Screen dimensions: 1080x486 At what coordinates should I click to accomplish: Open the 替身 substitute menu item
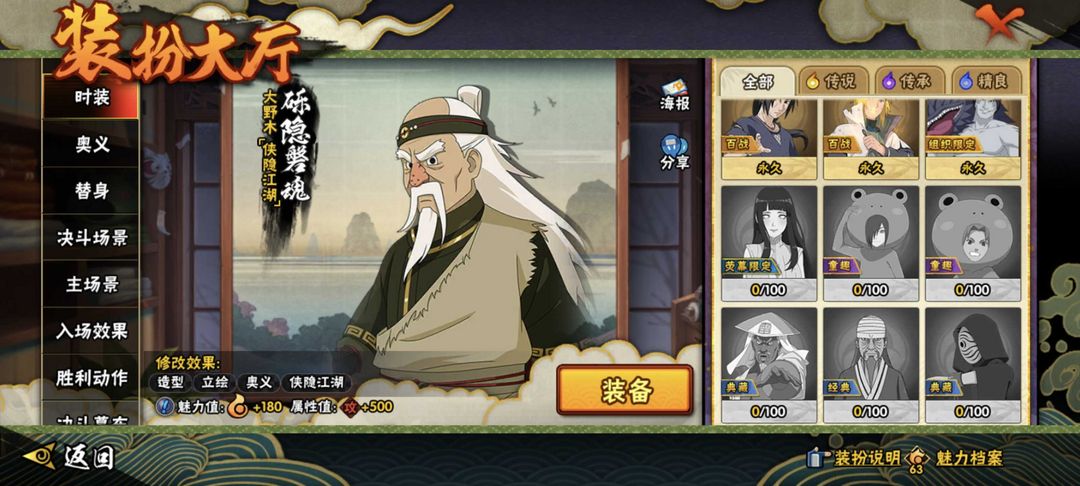pos(92,191)
